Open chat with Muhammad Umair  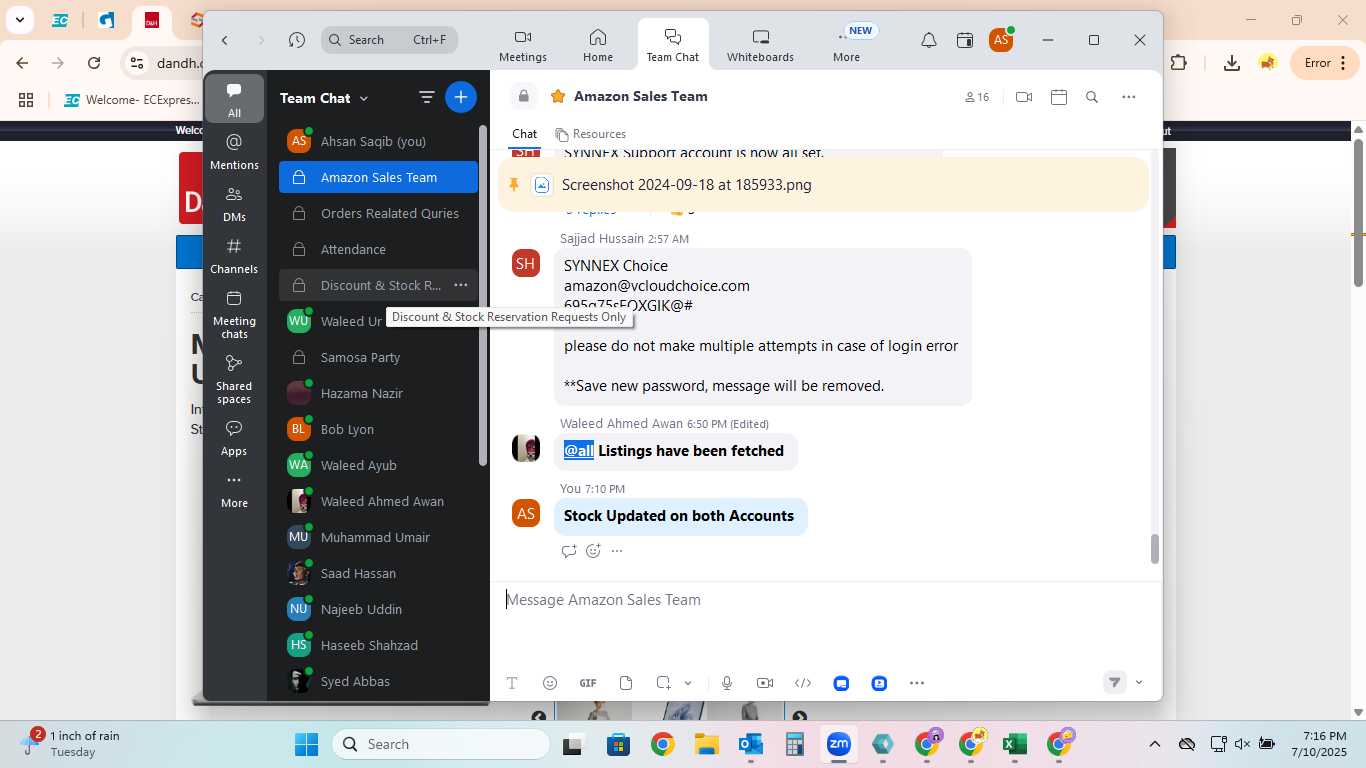(x=378, y=537)
